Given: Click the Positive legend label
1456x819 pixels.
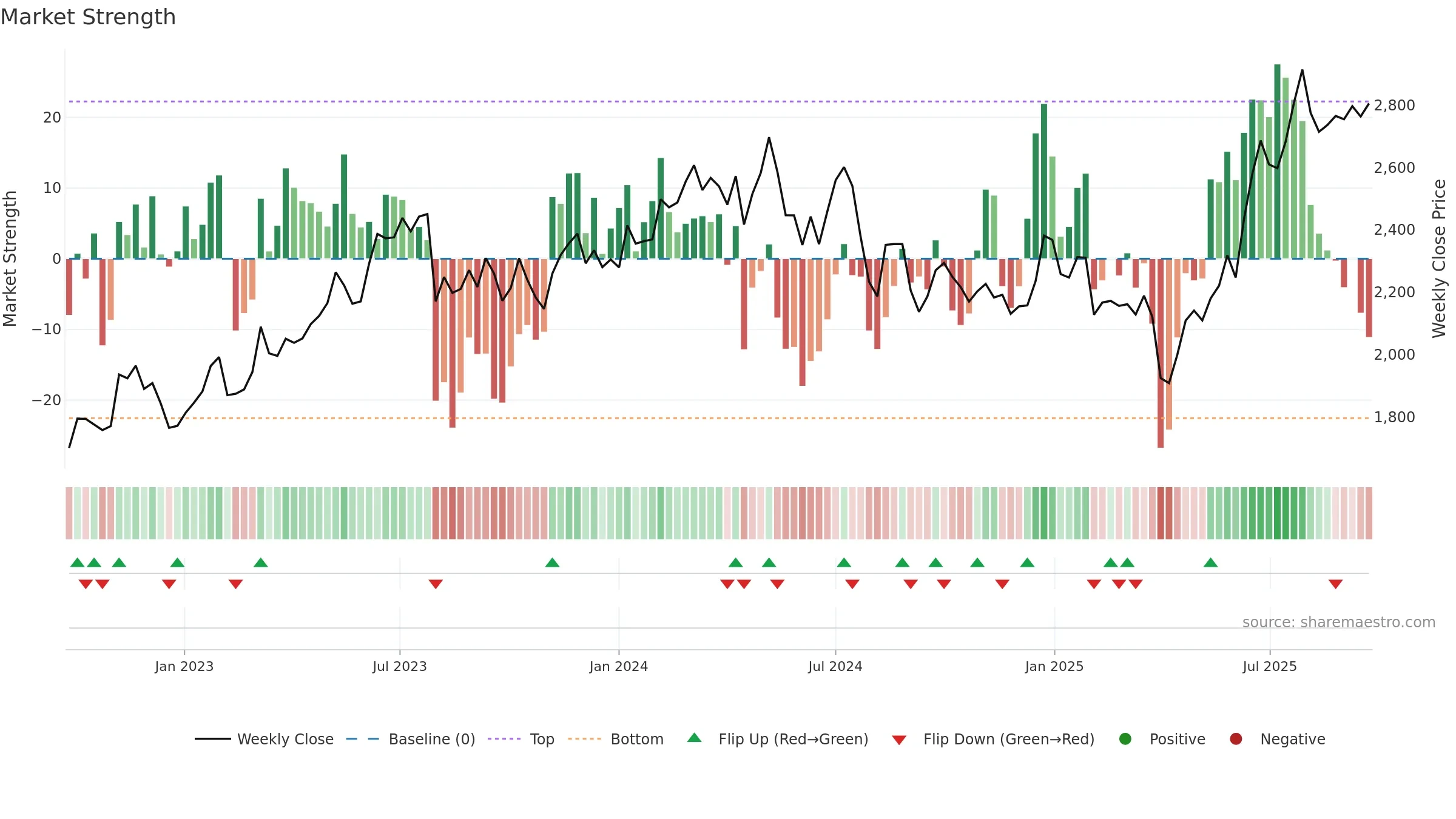Looking at the screenshot, I should [1178, 739].
